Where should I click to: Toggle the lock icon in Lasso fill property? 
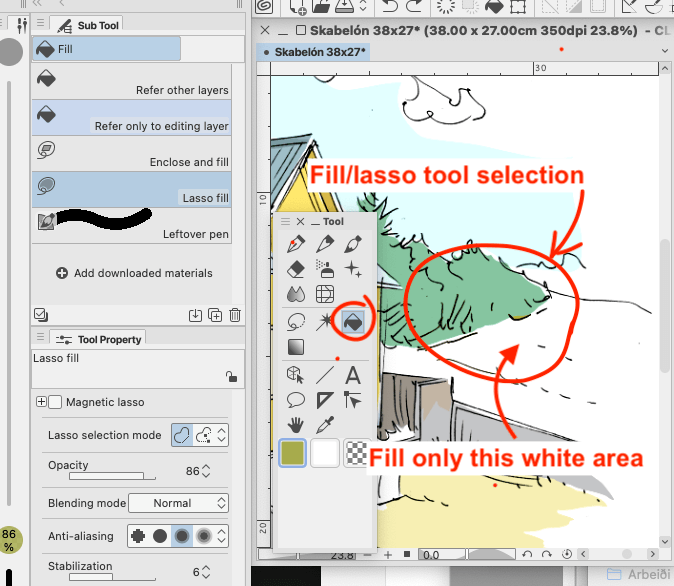tap(231, 377)
